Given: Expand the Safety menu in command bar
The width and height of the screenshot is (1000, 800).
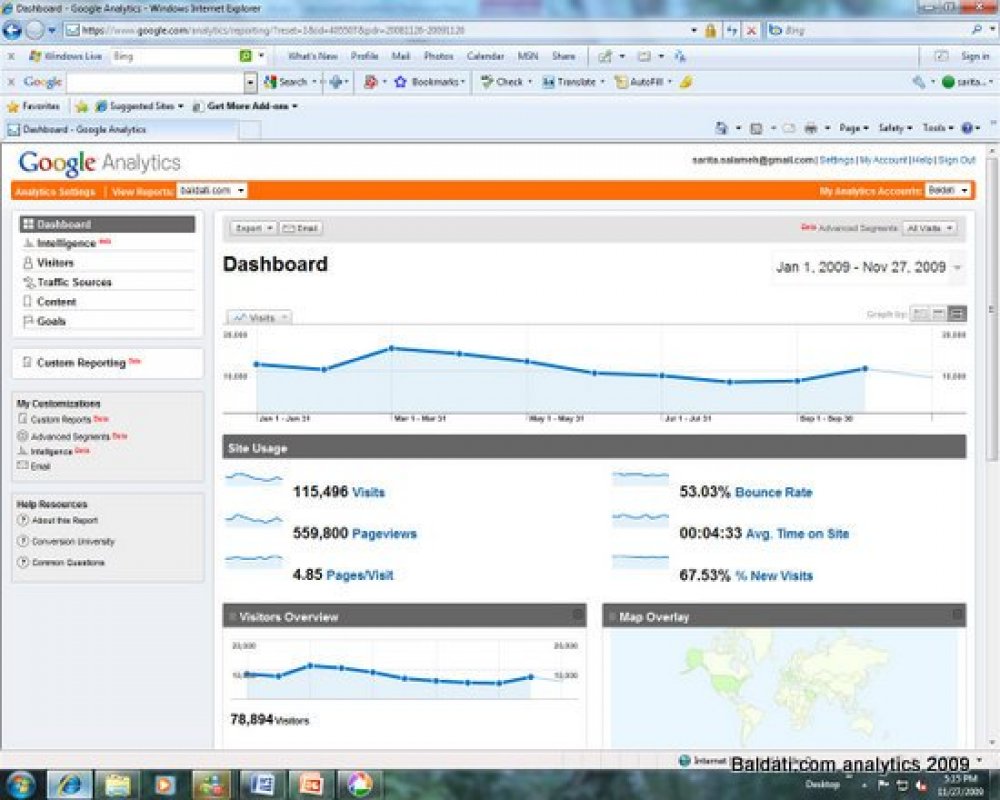Looking at the screenshot, I should 895,128.
